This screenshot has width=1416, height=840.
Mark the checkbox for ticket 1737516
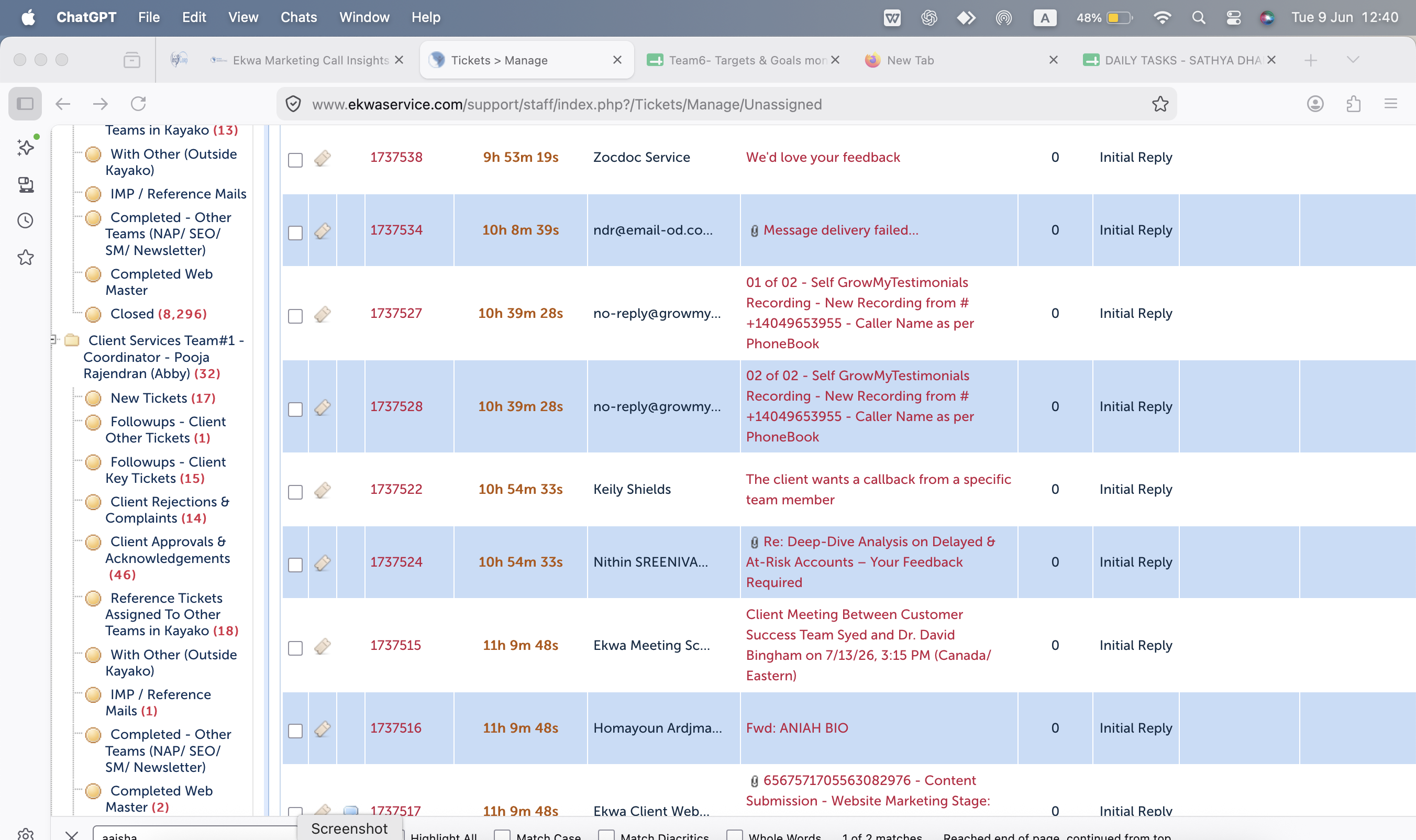(x=295, y=731)
